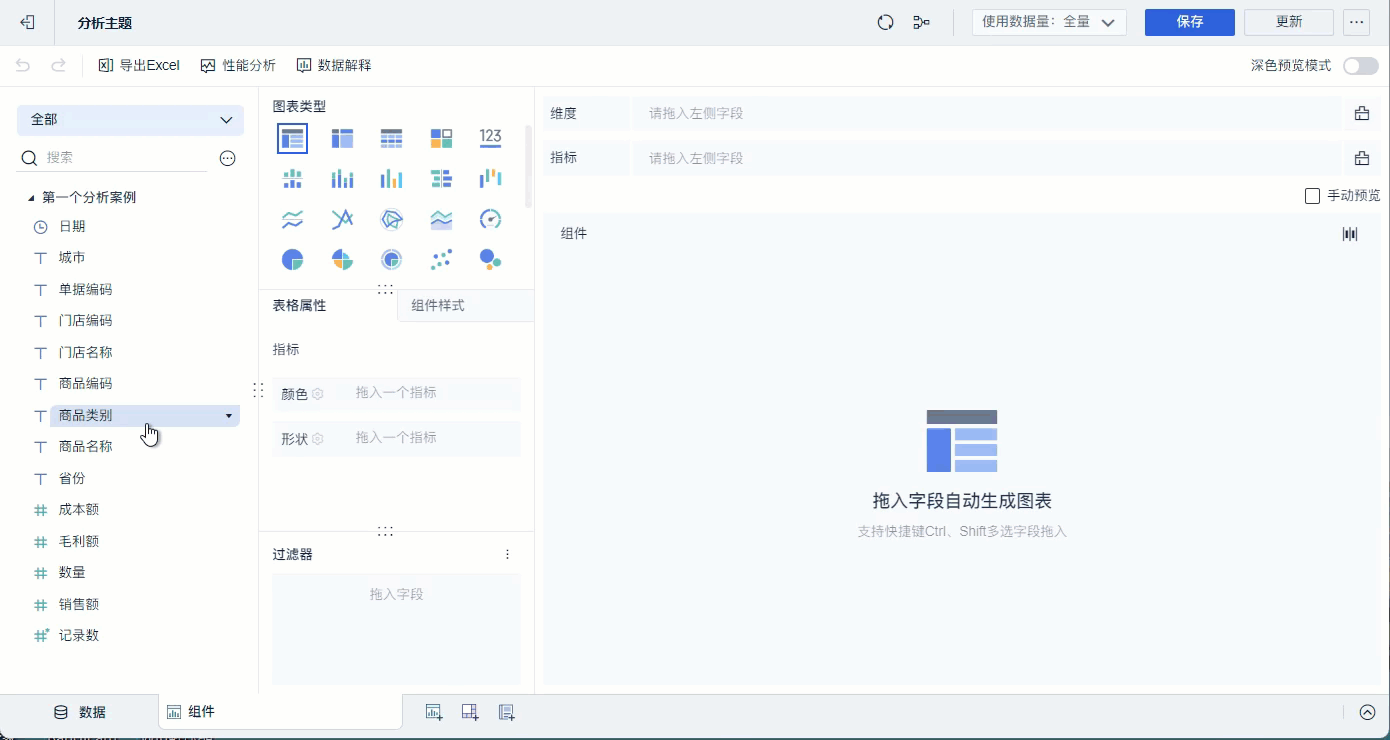Click the collapse arrow at bottom right
This screenshot has width=1390, height=740.
point(1368,712)
